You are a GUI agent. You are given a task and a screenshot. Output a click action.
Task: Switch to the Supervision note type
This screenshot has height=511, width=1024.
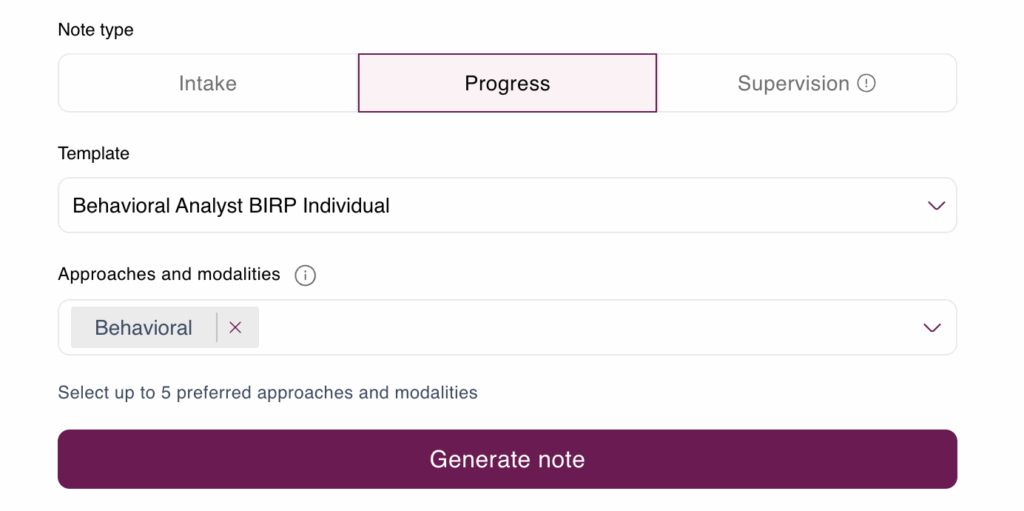807,83
